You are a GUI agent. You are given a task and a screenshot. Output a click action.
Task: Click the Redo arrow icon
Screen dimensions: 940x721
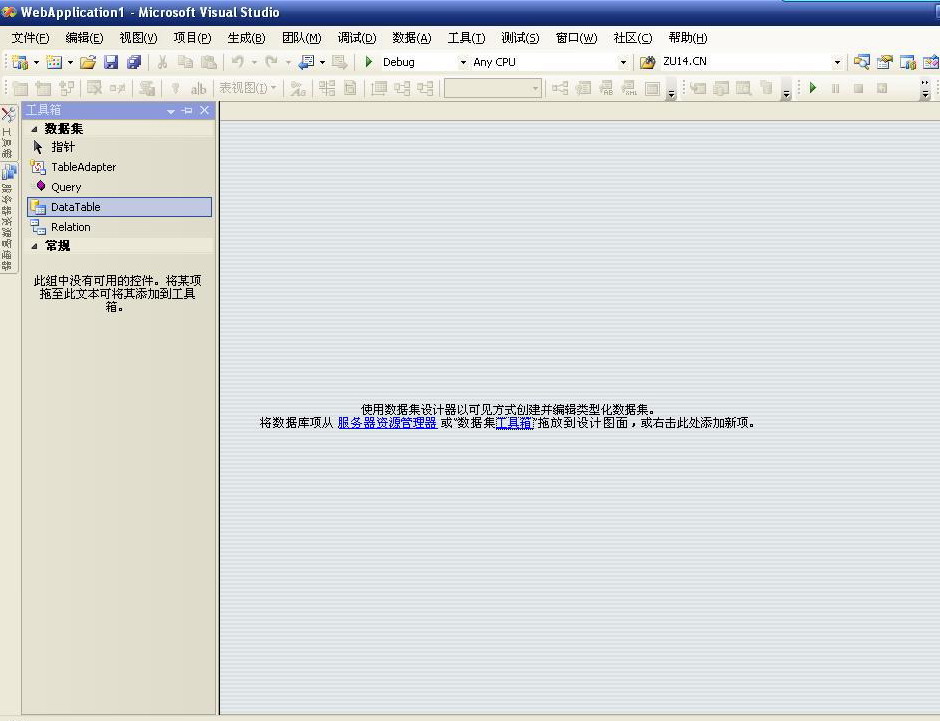coord(272,62)
